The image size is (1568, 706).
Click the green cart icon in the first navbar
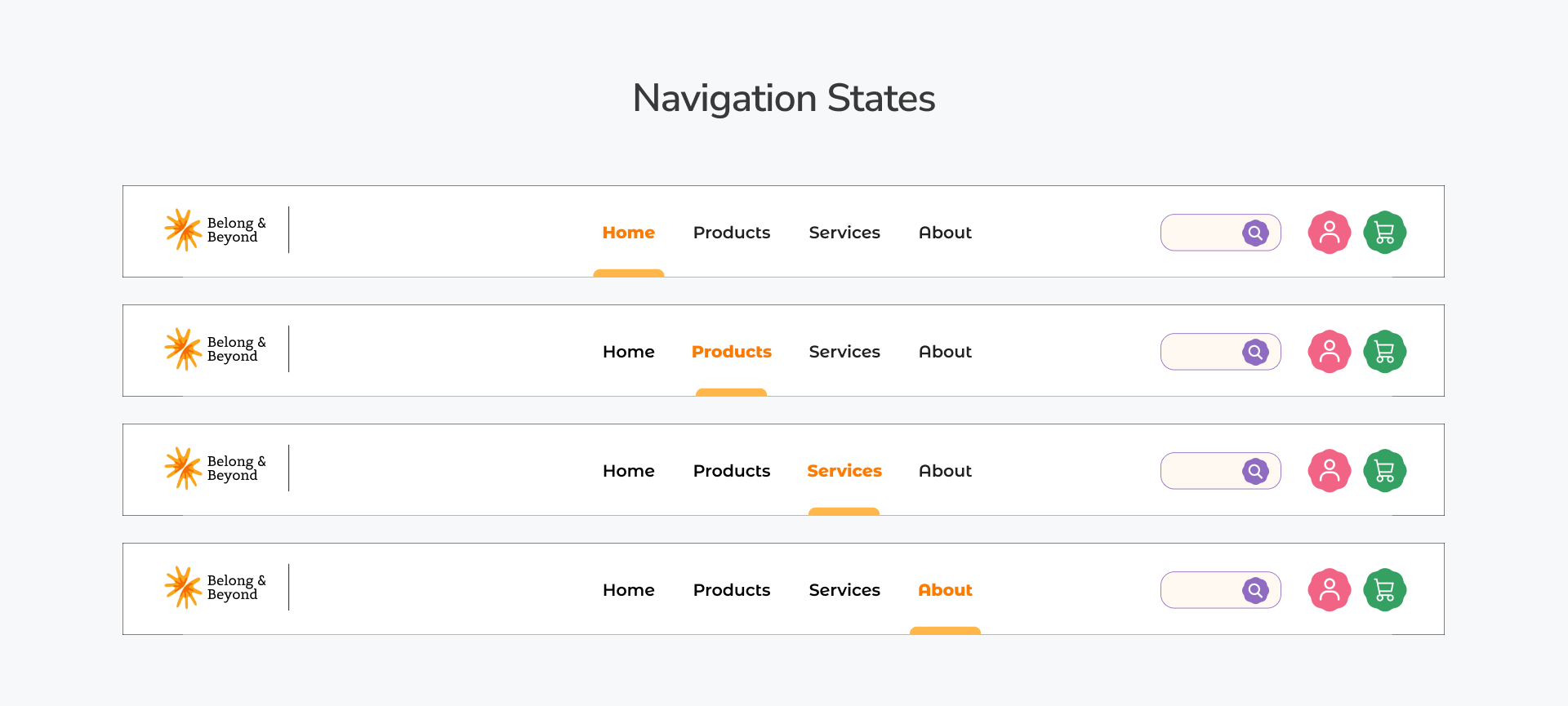click(x=1384, y=233)
